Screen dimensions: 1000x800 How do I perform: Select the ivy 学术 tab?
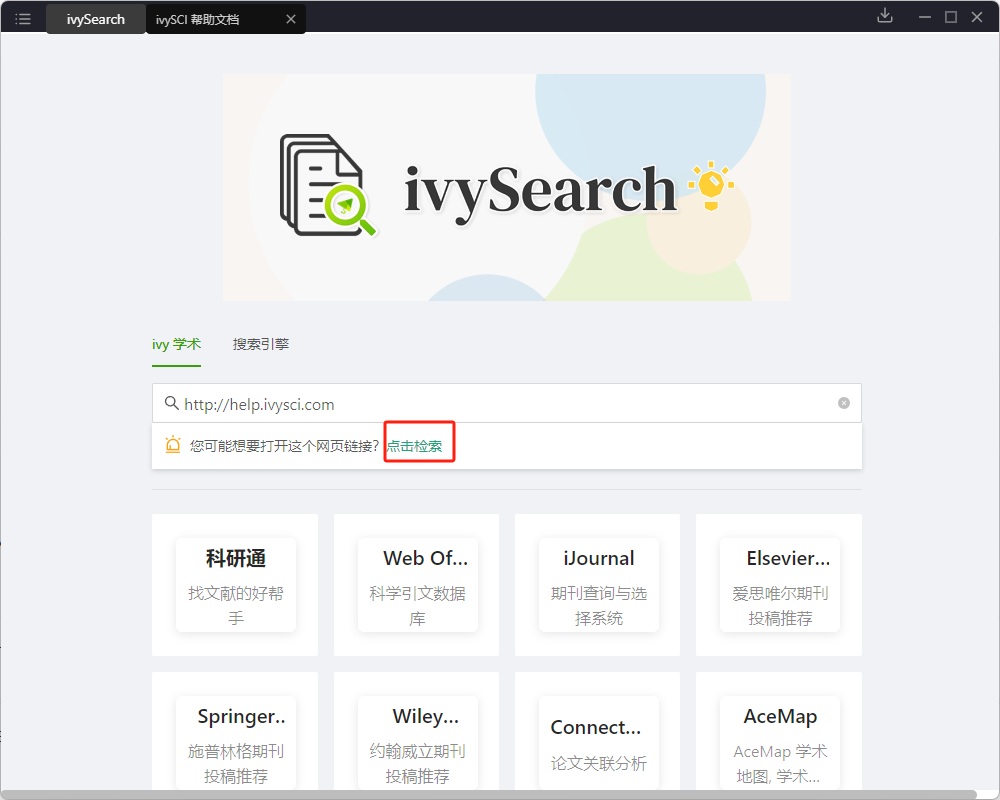click(176, 344)
